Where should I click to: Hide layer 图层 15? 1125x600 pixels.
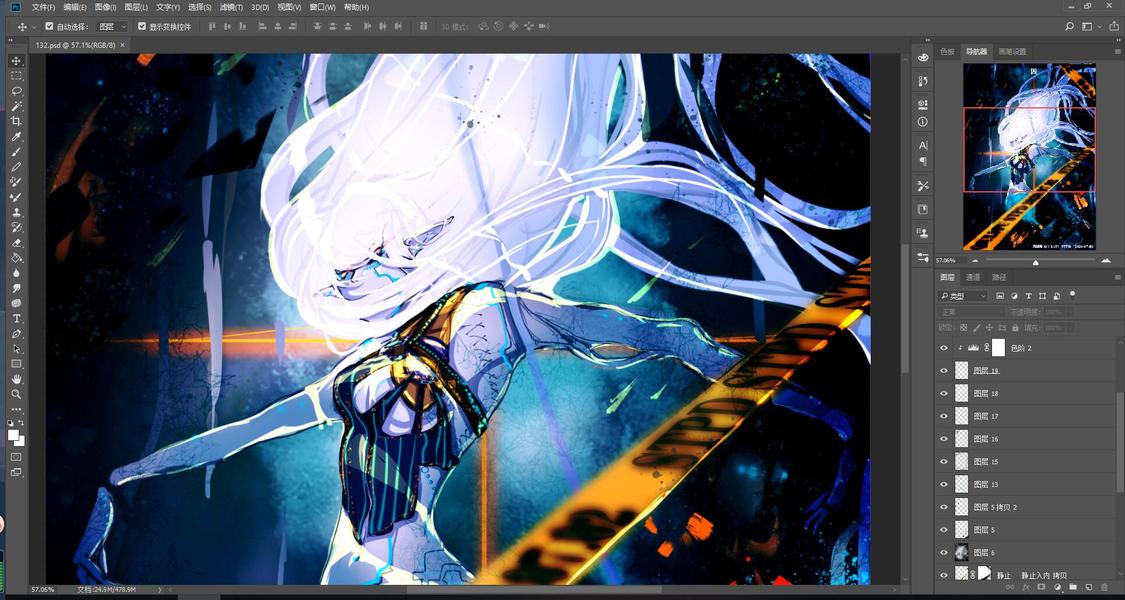click(x=943, y=461)
